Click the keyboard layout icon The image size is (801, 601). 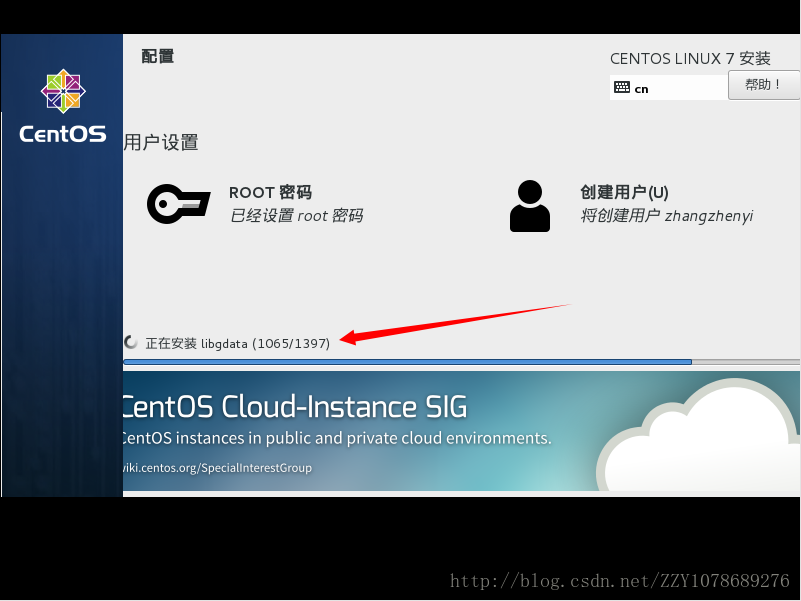point(622,87)
